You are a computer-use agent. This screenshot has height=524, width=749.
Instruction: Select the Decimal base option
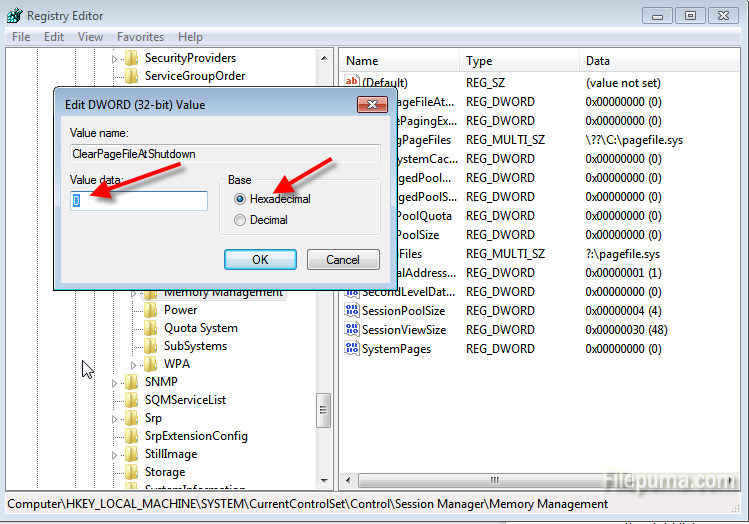(x=240, y=220)
